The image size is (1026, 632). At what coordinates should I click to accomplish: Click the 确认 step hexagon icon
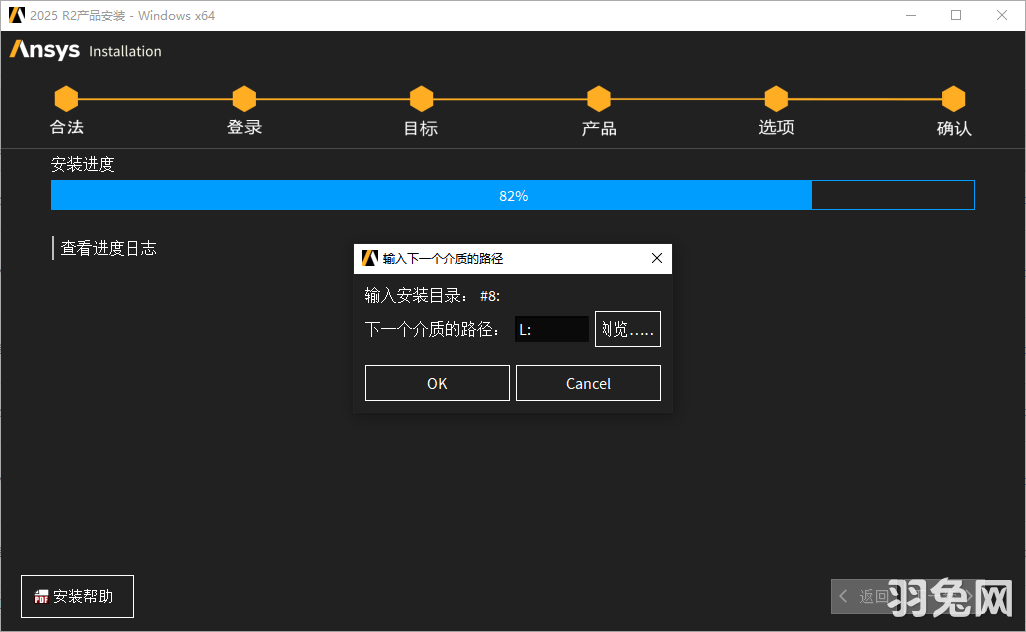(x=953, y=98)
